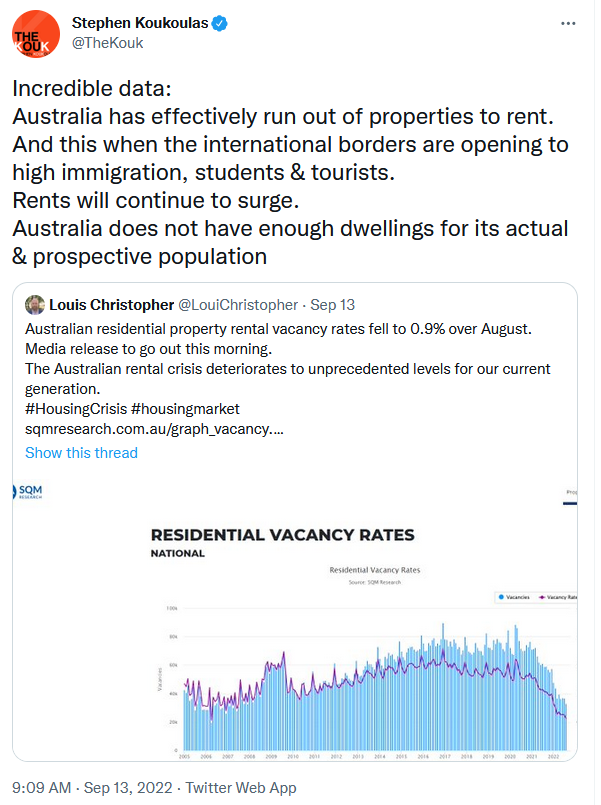Click Show this thread
The height and width of the screenshot is (805, 601).
[81, 453]
